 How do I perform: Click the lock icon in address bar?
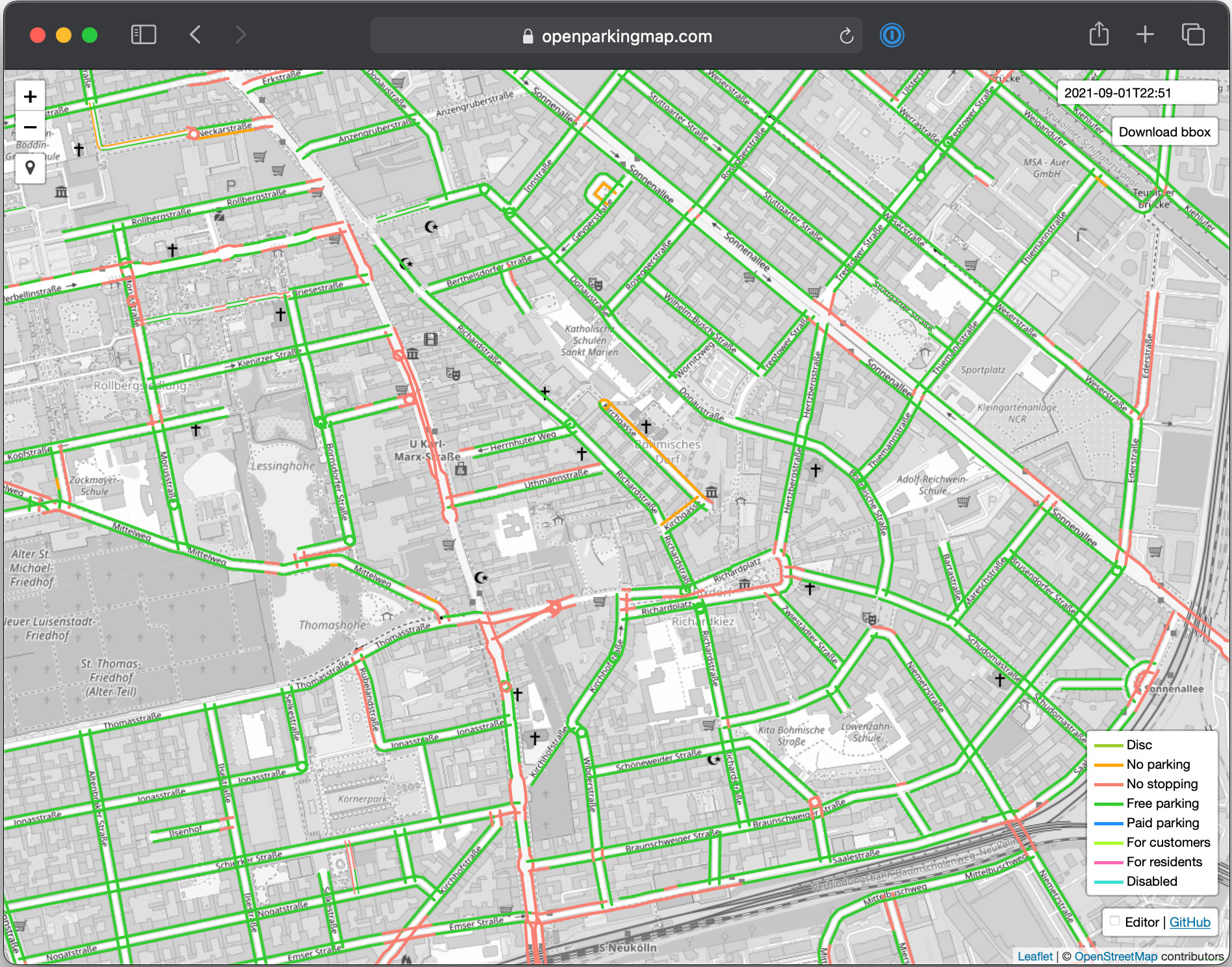(528, 36)
